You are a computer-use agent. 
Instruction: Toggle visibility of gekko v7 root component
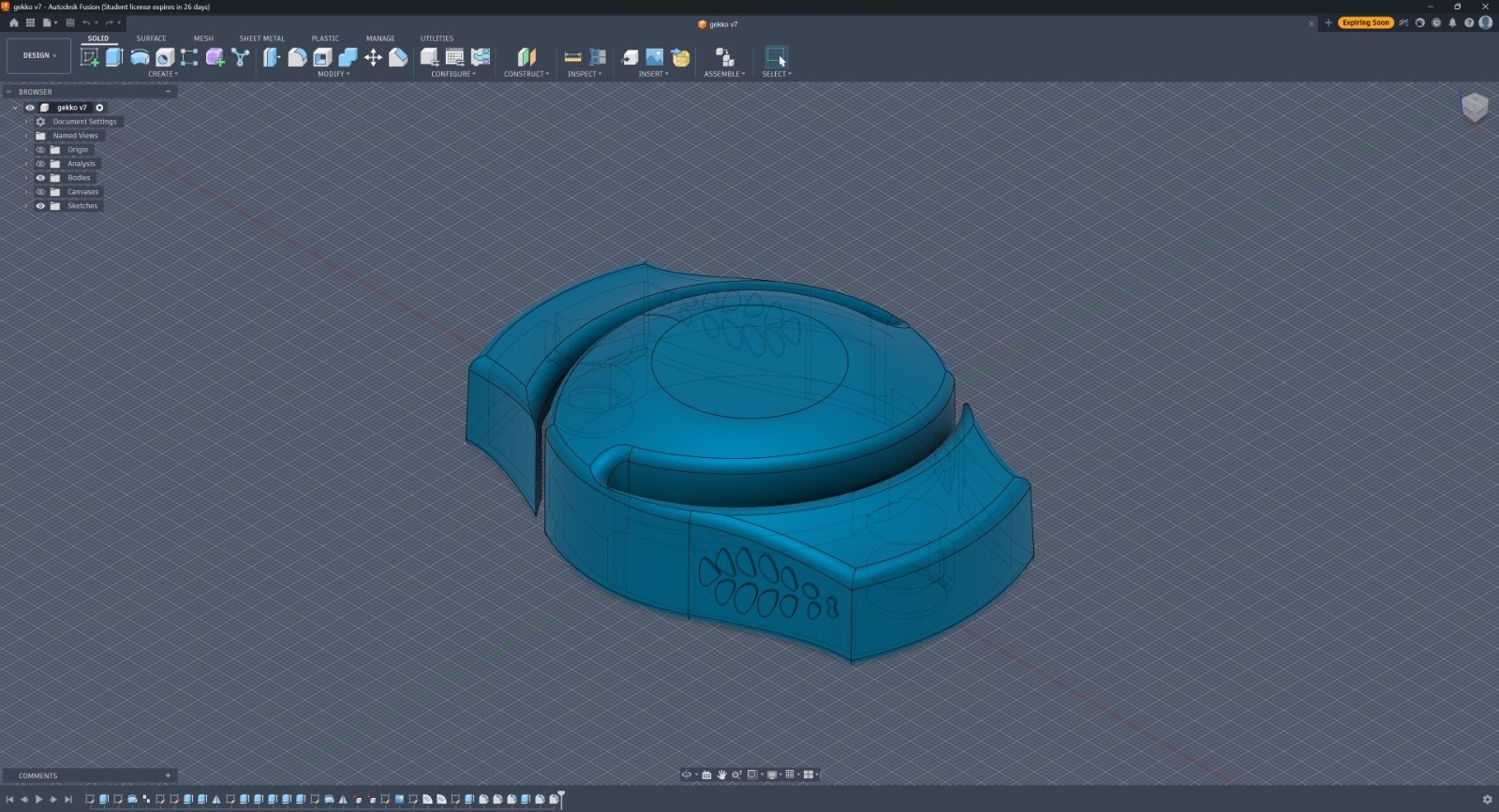[x=30, y=108]
